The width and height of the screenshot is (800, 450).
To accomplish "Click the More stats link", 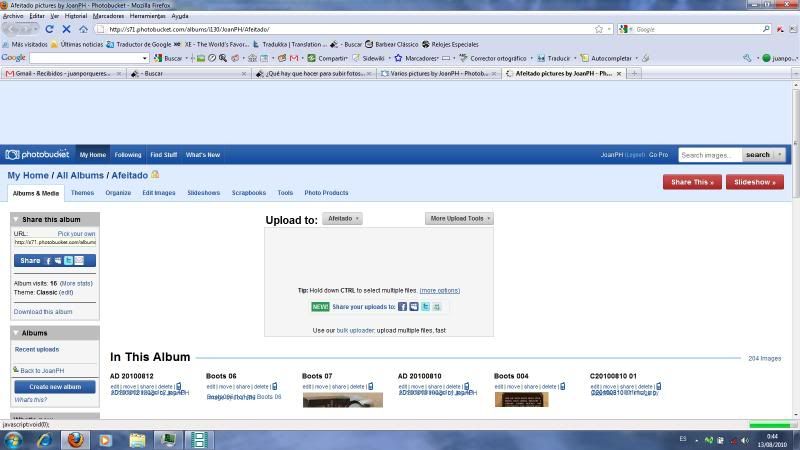I will click(76, 283).
